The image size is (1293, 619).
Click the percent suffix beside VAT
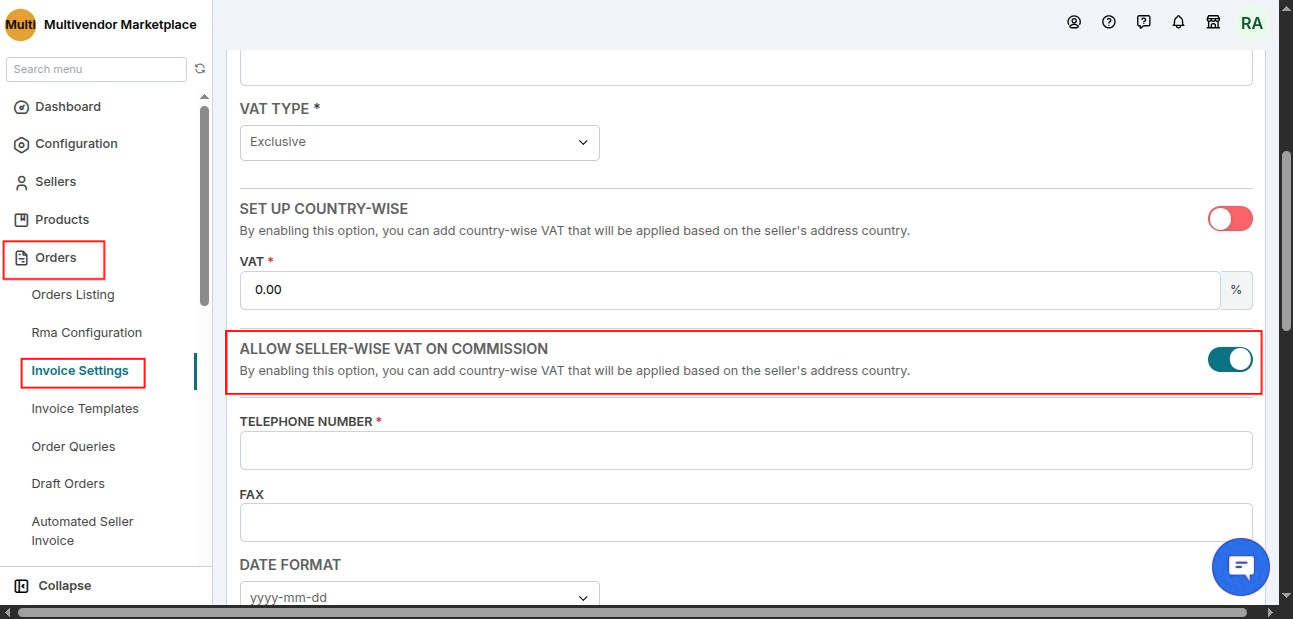(x=1237, y=290)
